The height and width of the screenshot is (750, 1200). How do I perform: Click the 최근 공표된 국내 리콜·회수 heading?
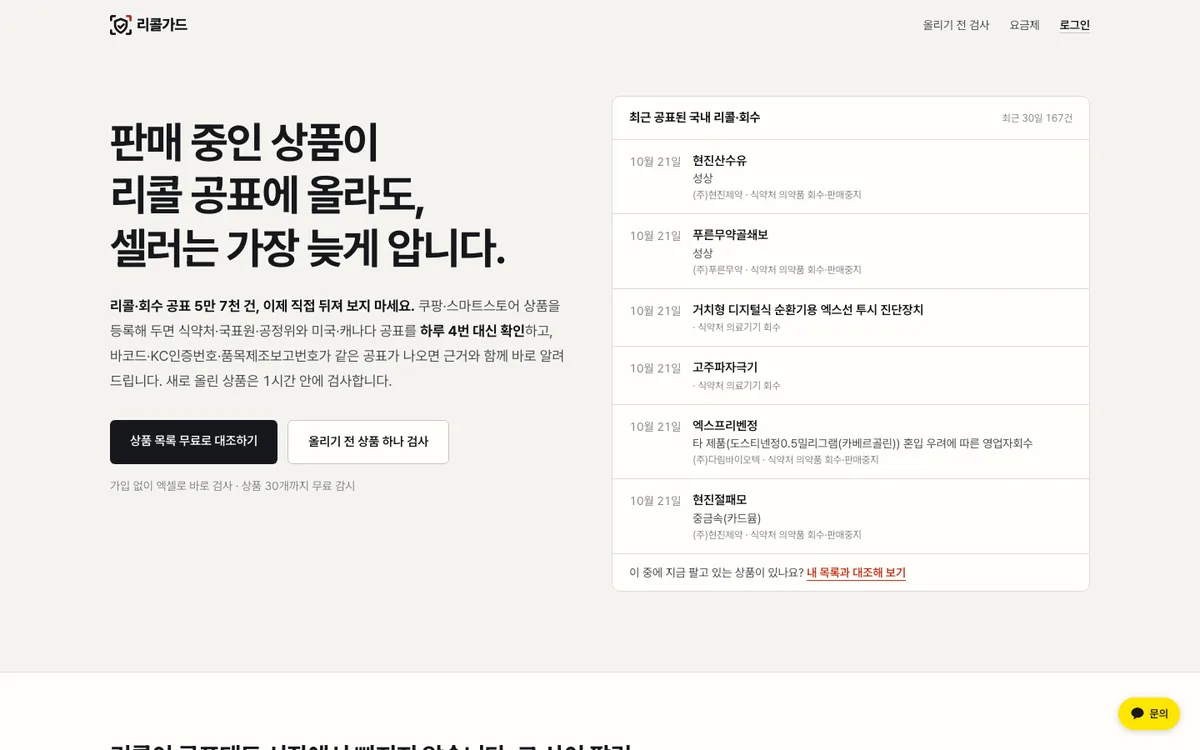pos(694,118)
